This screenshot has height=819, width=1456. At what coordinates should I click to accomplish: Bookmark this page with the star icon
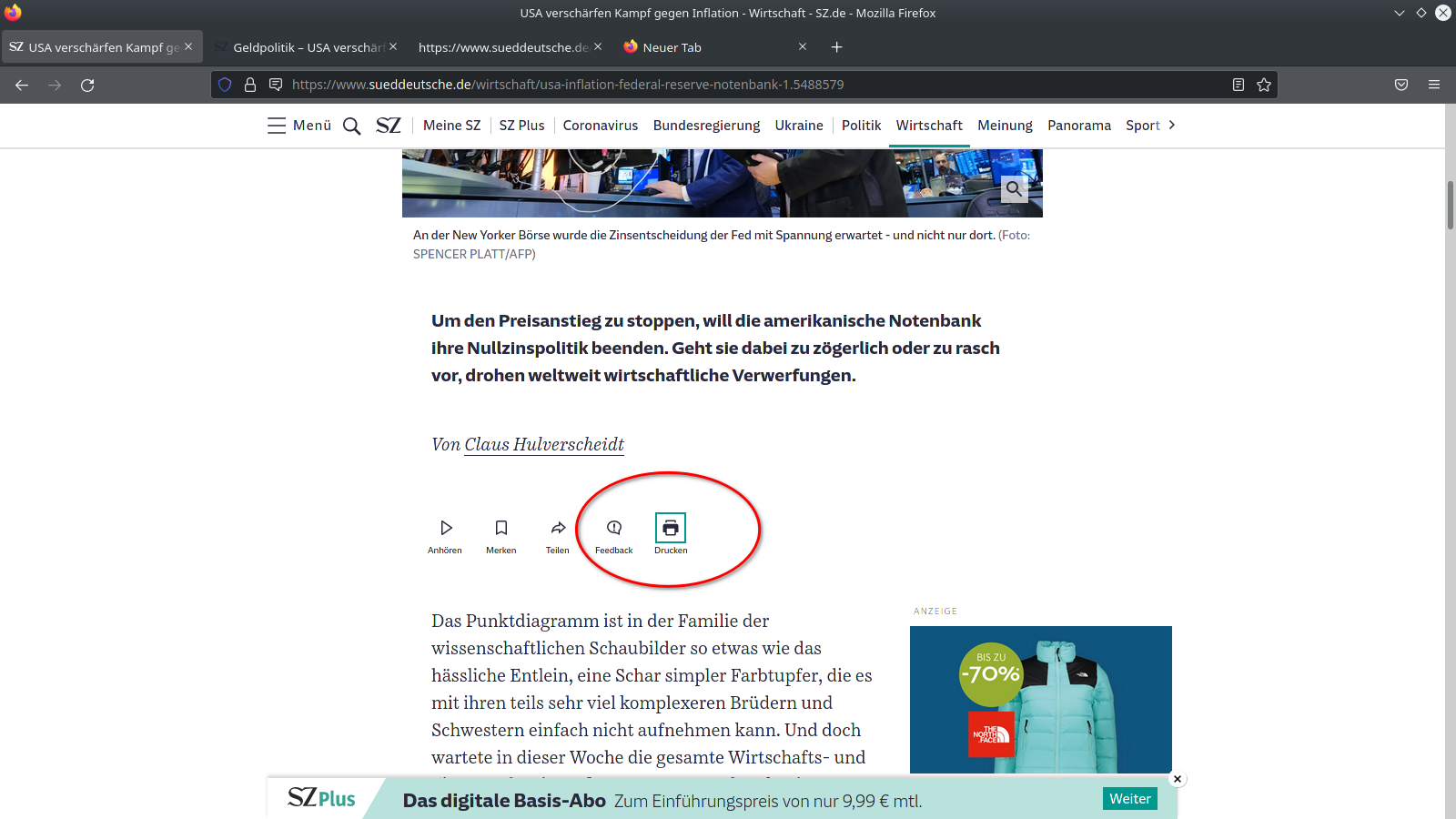1264,85
